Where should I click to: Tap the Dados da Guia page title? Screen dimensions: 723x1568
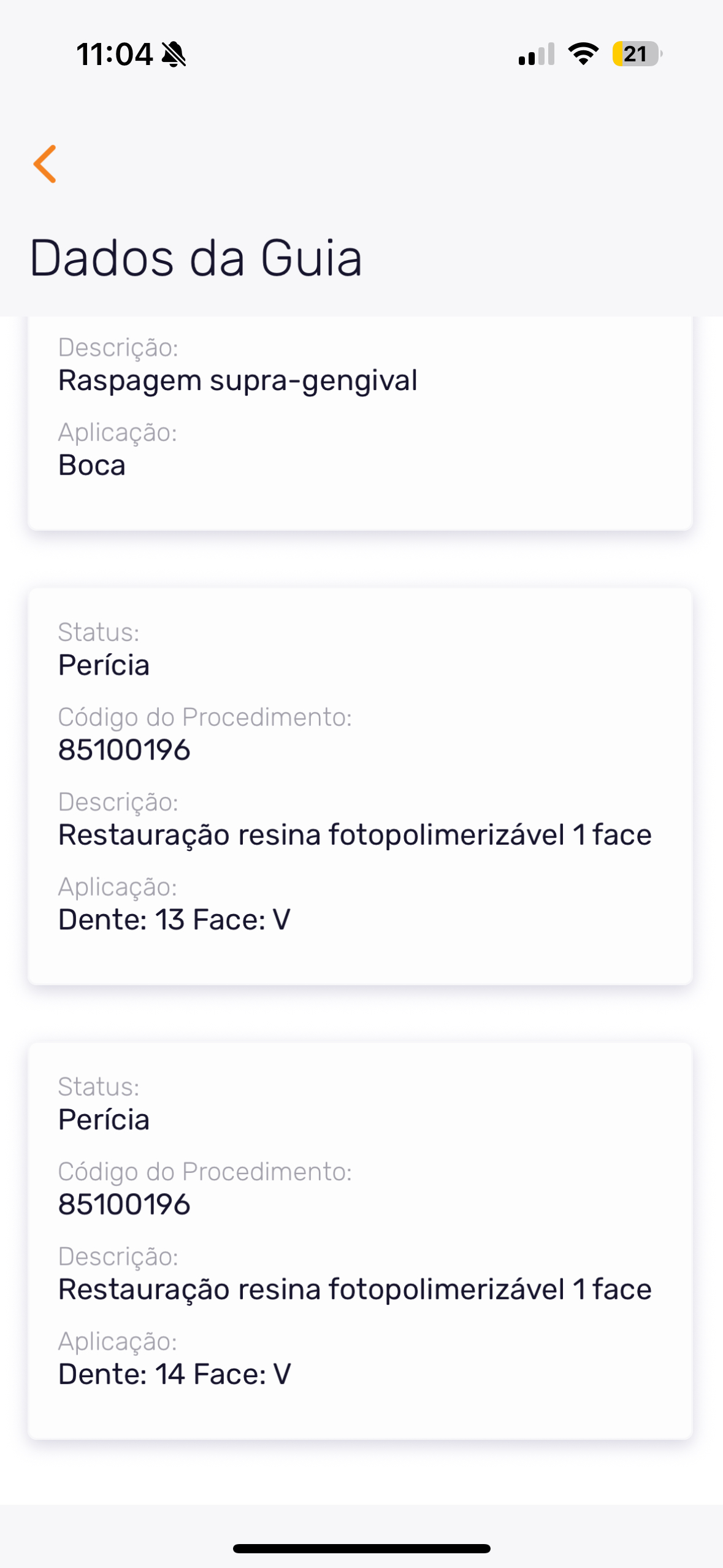(x=196, y=258)
